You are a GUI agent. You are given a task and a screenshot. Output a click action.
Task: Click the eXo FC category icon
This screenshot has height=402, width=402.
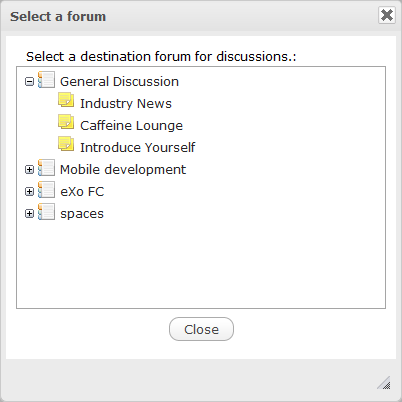(x=46, y=190)
